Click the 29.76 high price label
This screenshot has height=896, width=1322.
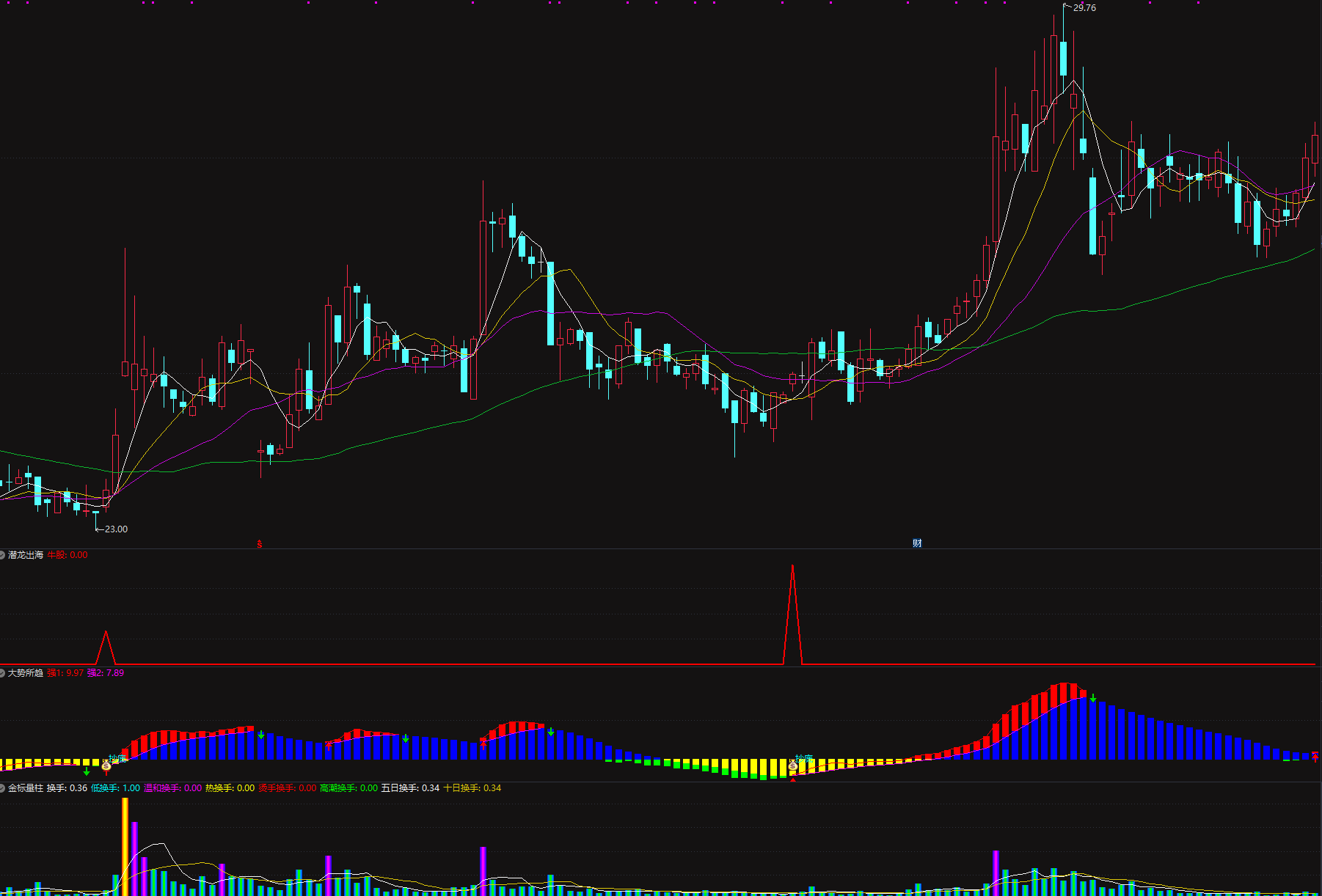[x=1084, y=8]
